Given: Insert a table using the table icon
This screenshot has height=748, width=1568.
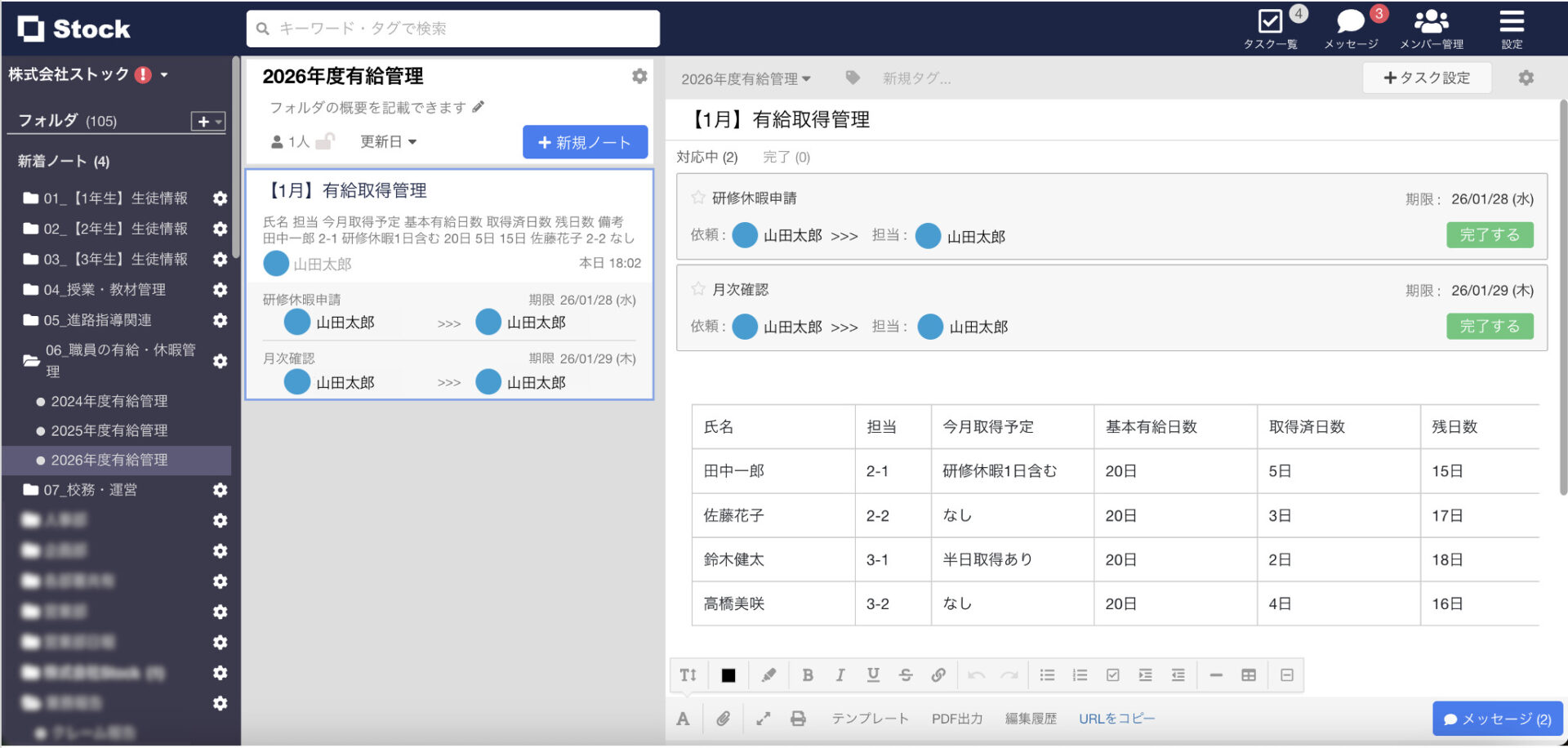Looking at the screenshot, I should tap(1248, 675).
